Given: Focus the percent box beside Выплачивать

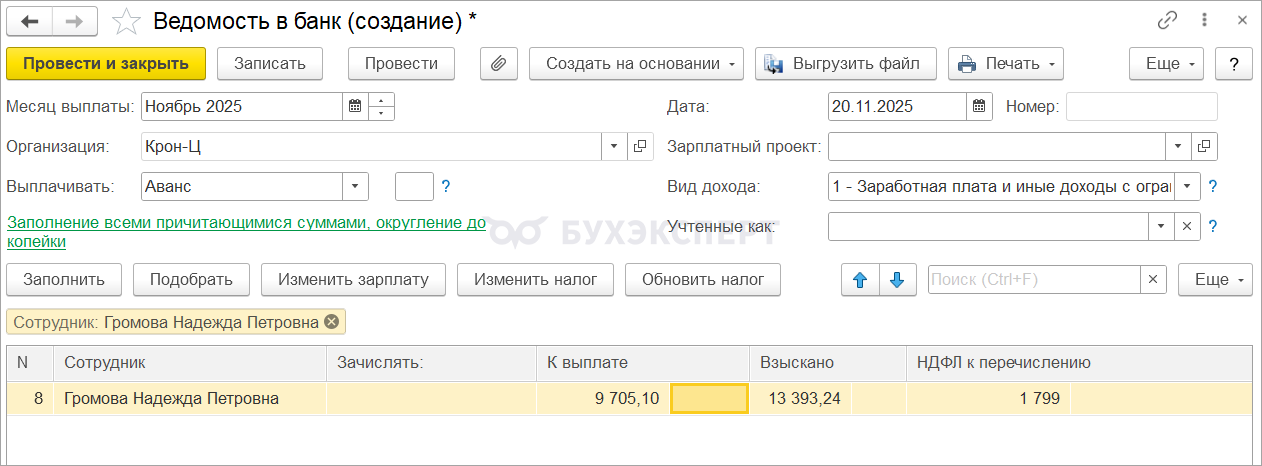Looking at the screenshot, I should click(414, 186).
